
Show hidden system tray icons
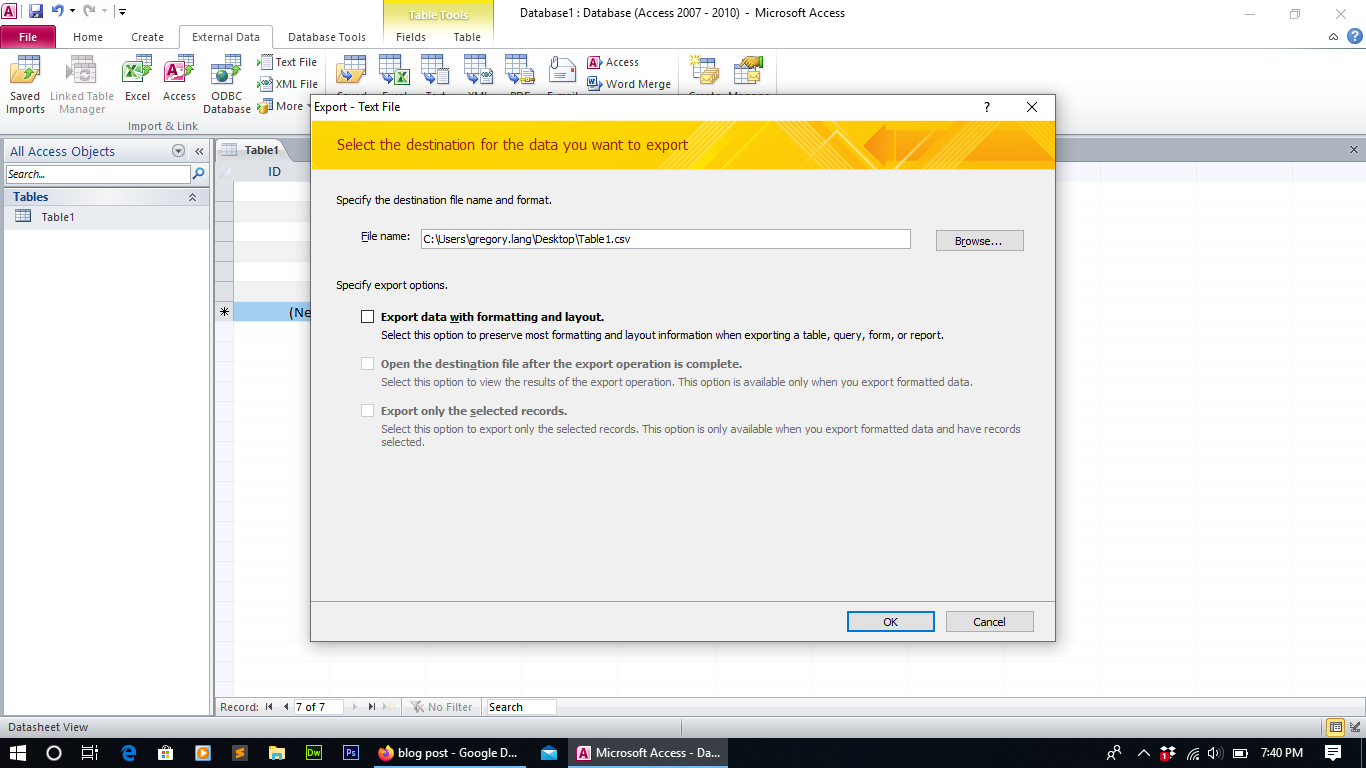(1144, 753)
